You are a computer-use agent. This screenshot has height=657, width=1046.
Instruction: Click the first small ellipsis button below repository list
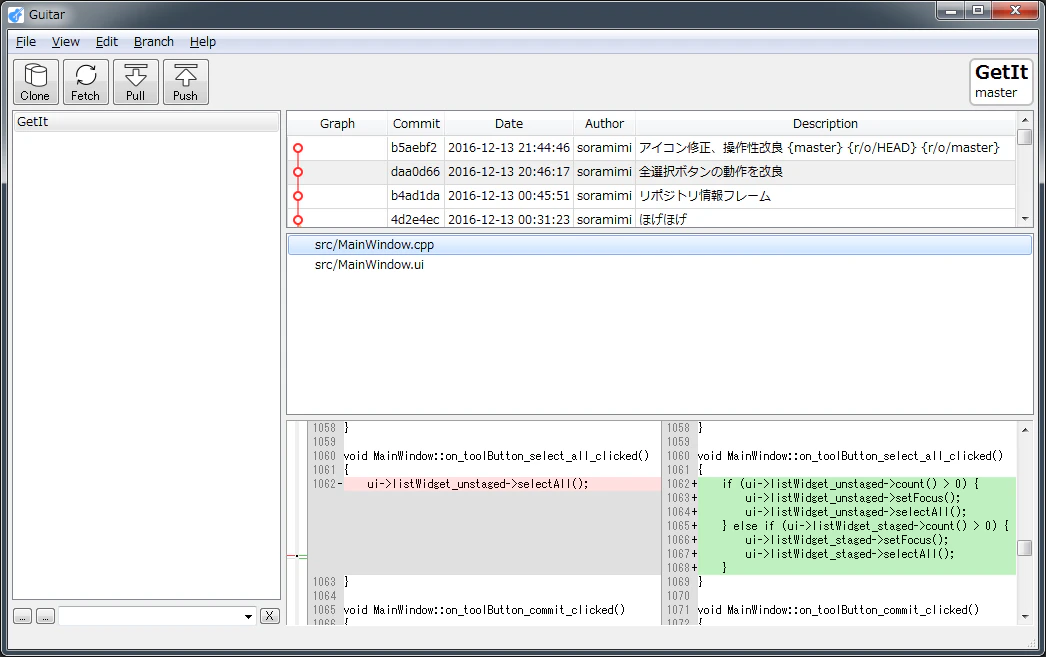coord(23,616)
